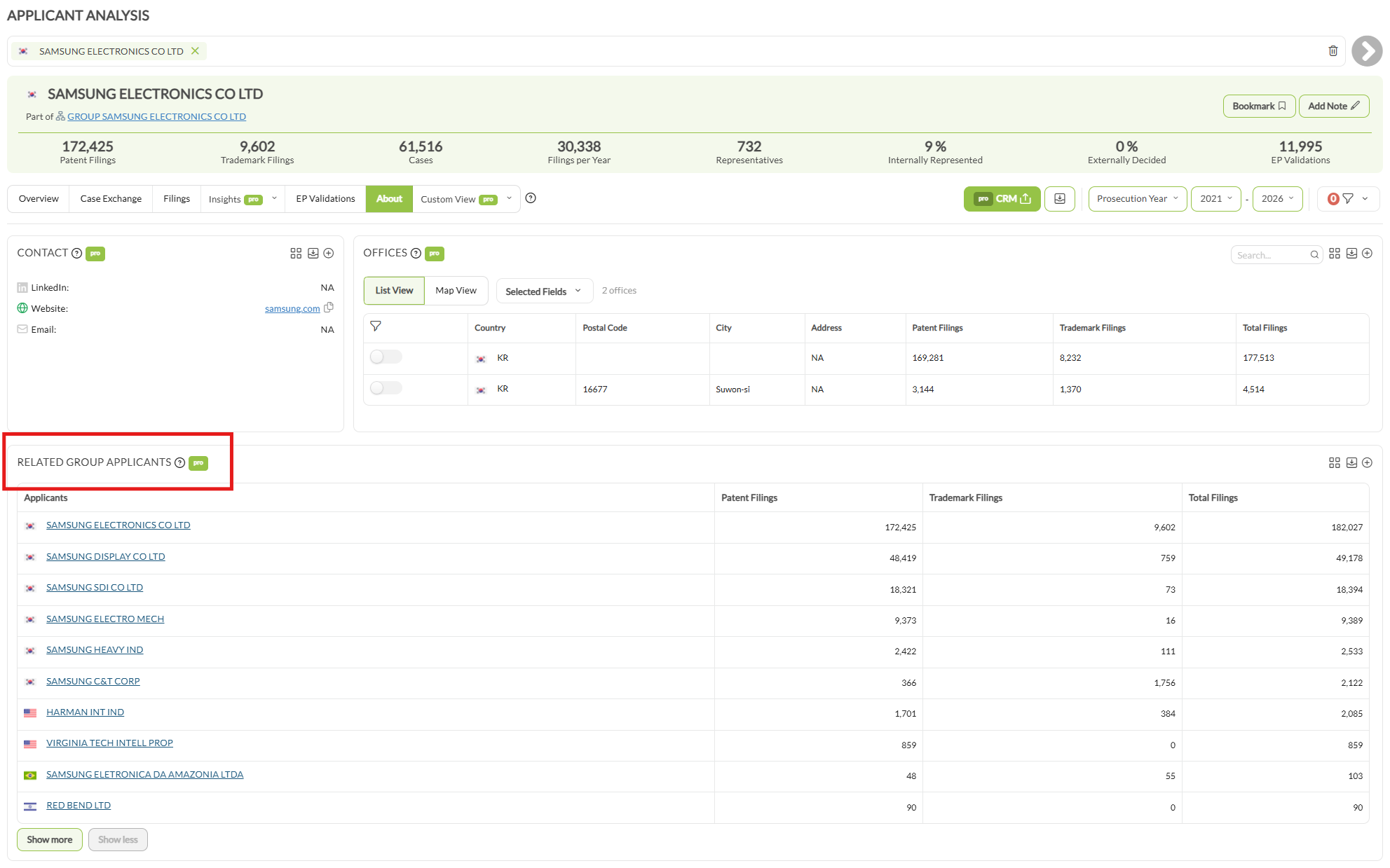Open the 2026 end year dropdown
1390x868 pixels.
point(1277,199)
